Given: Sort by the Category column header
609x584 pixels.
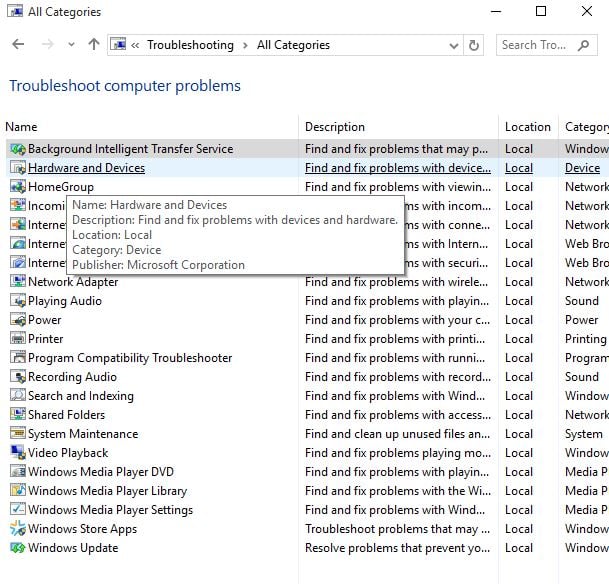Looking at the screenshot, I should [587, 127].
